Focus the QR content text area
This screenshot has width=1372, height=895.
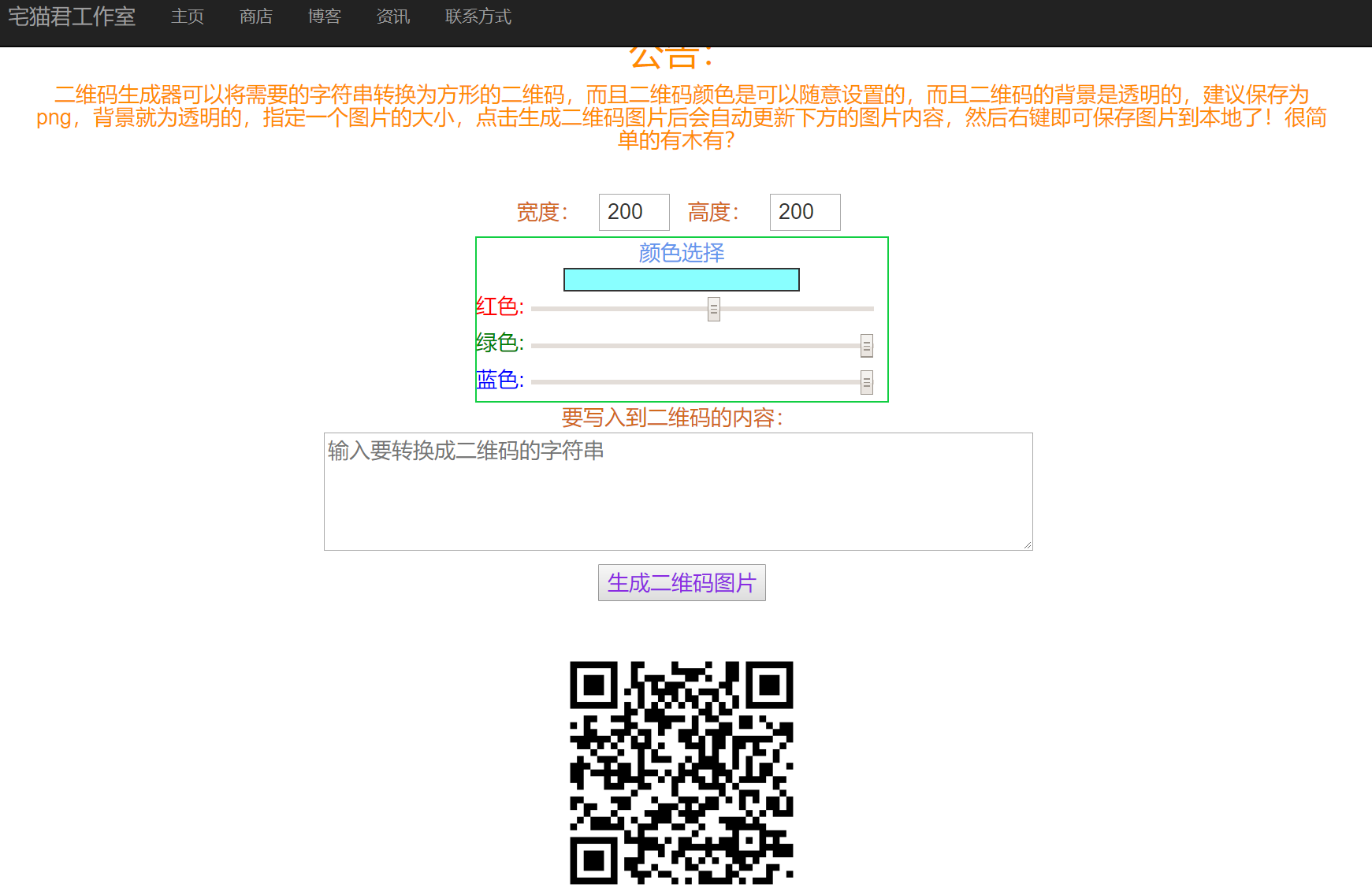[x=679, y=492]
